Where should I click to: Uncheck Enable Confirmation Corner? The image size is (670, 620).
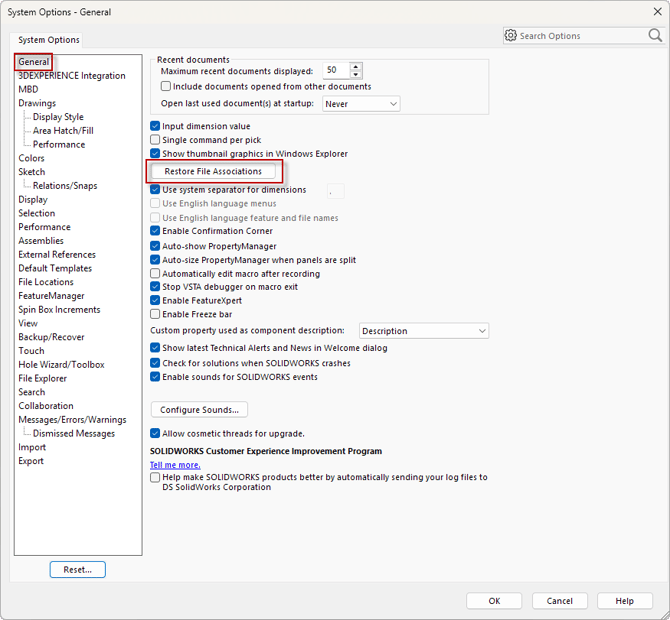155,231
